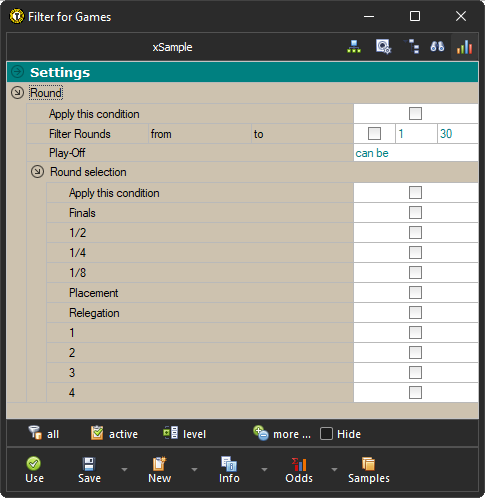The height and width of the screenshot is (498, 485).
Task: Open the dropdown arrow beside Save
Action: coord(124,469)
